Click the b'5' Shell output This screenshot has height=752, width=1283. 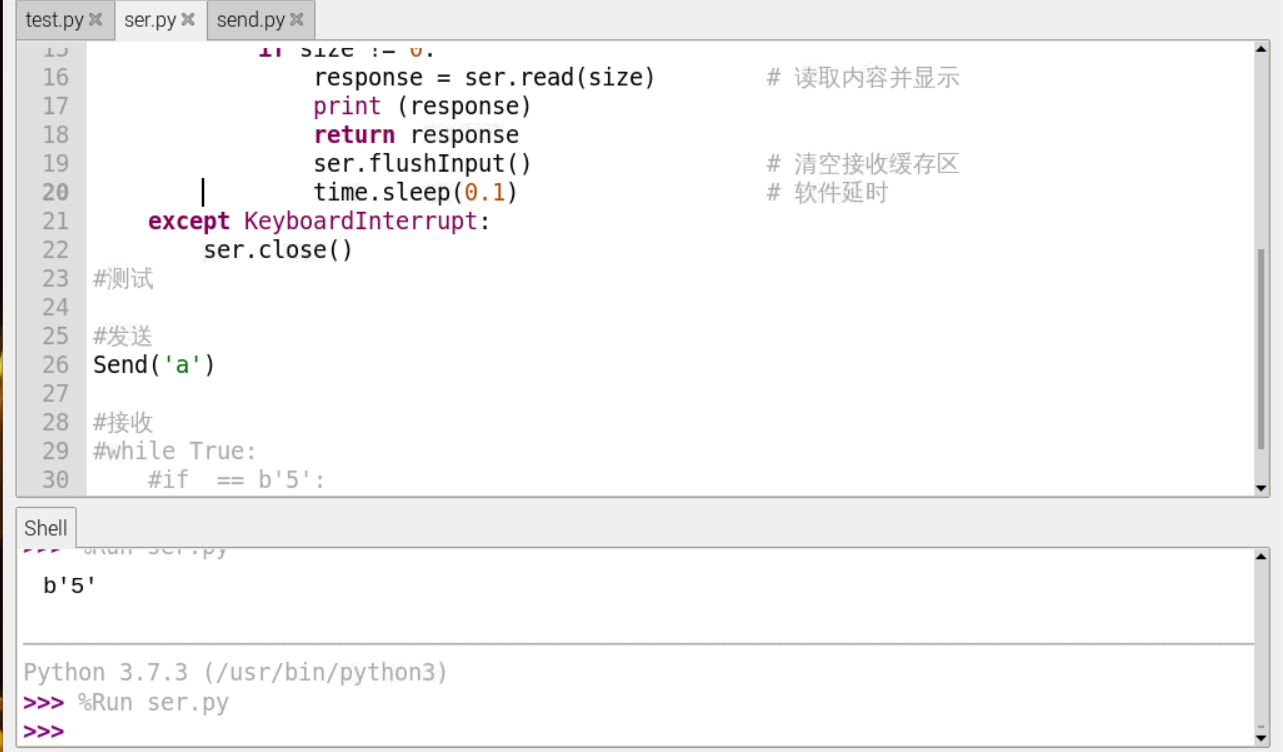[x=70, y=586]
